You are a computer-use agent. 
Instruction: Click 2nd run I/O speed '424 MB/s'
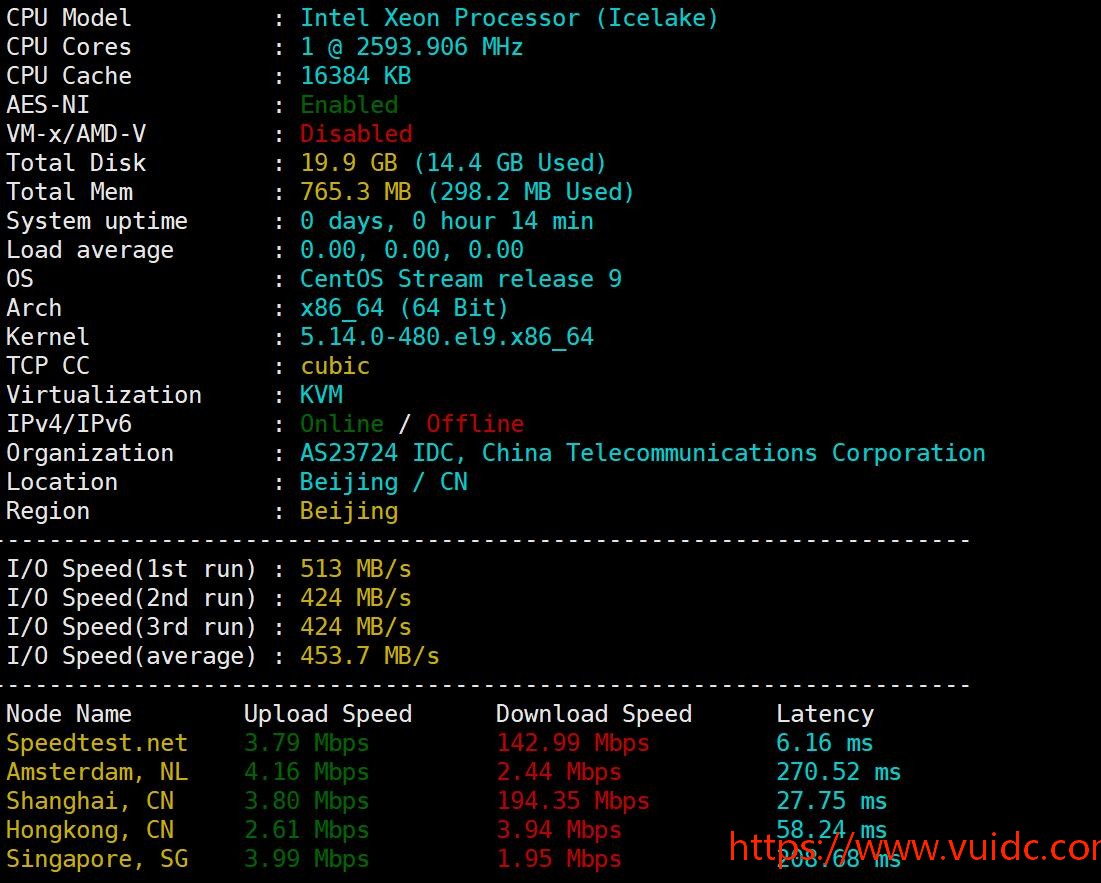tap(355, 598)
